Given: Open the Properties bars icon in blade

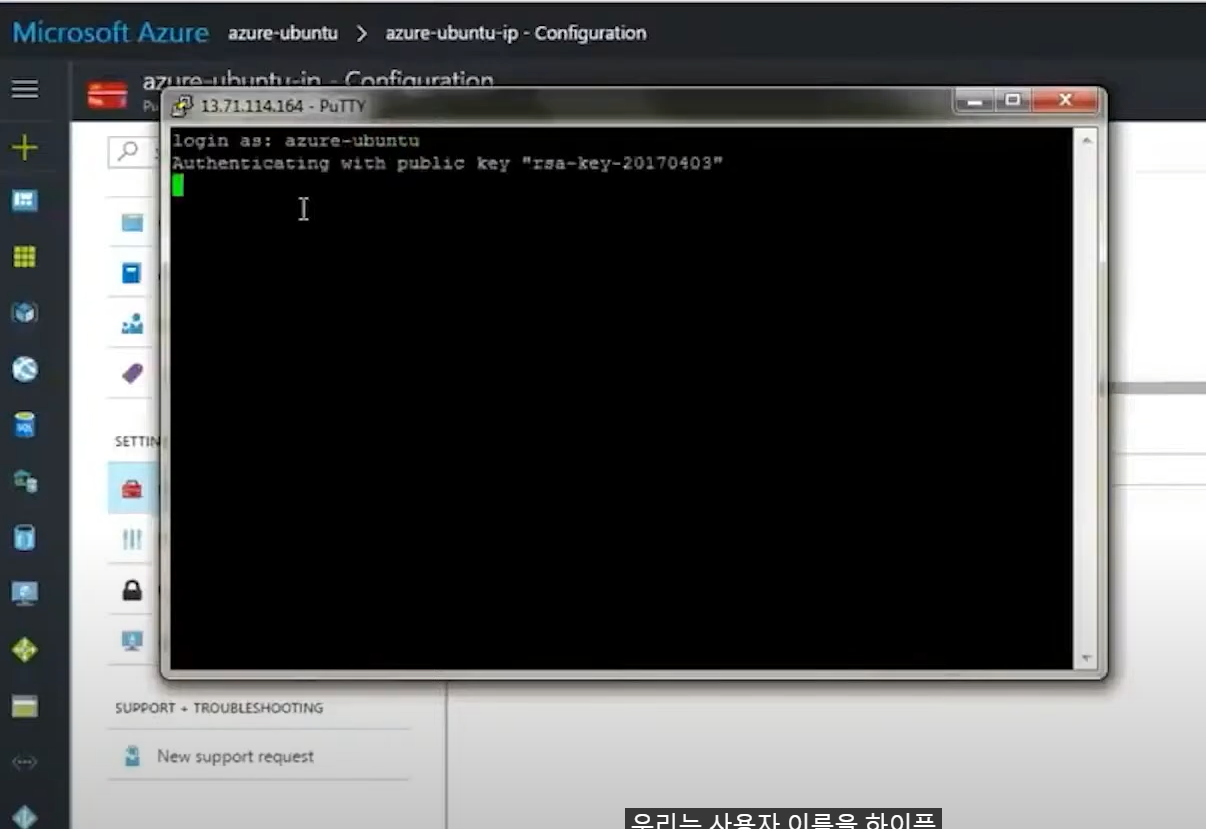Looking at the screenshot, I should point(132,540).
